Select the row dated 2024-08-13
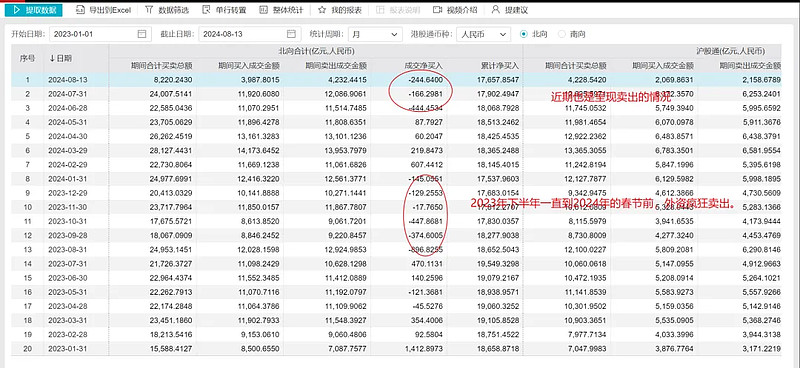This screenshot has width=800, height=368. (x=396, y=80)
